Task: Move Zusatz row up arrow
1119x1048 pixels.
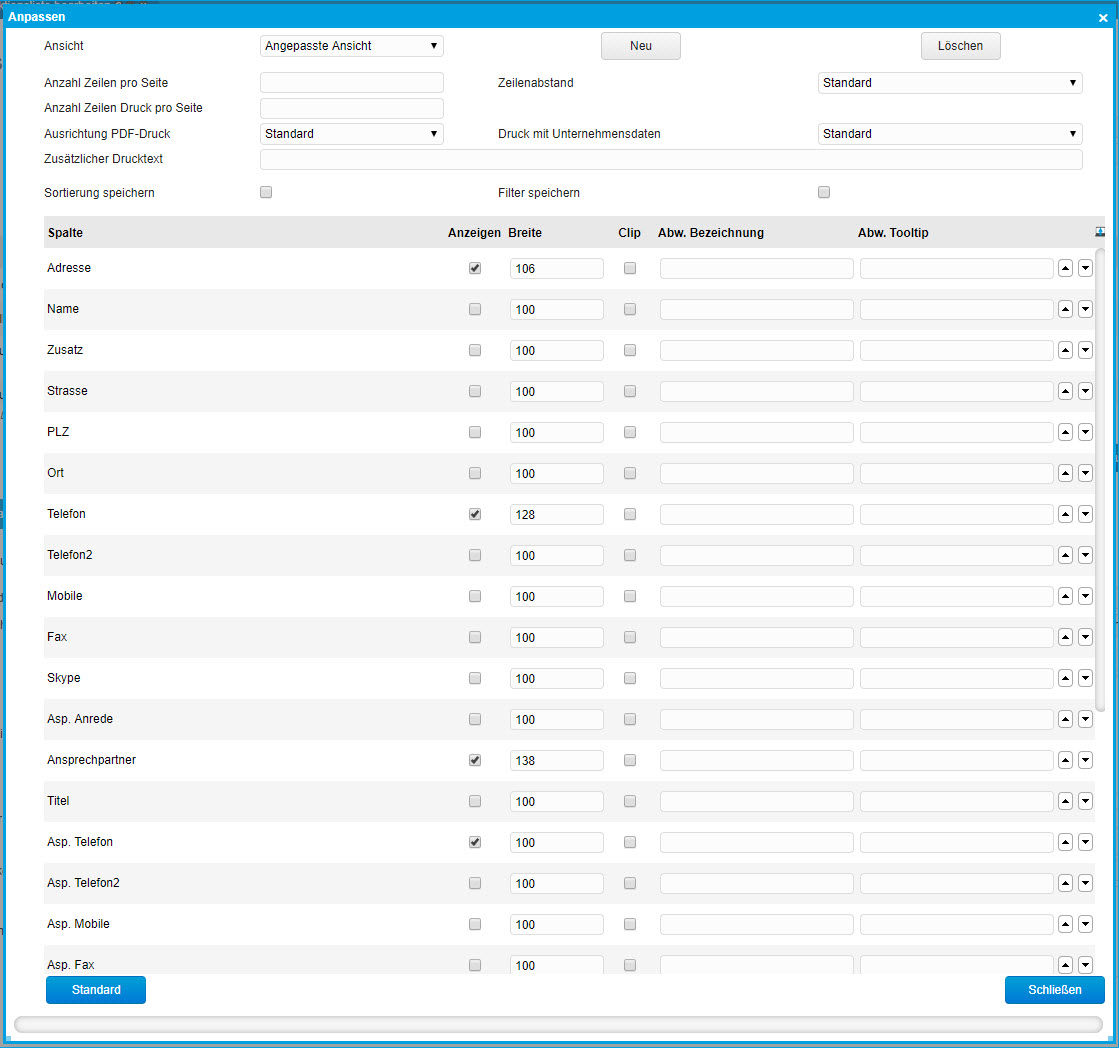Action: [x=1065, y=350]
